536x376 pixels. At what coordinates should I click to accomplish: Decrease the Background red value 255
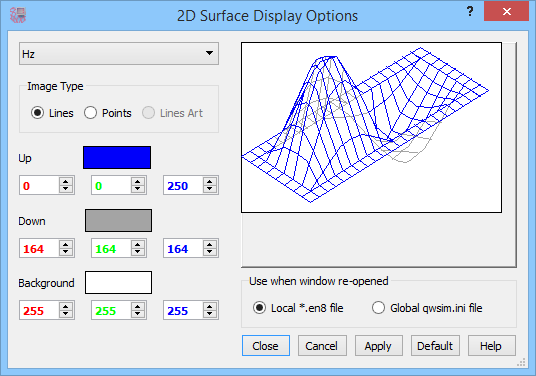[x=66, y=314]
